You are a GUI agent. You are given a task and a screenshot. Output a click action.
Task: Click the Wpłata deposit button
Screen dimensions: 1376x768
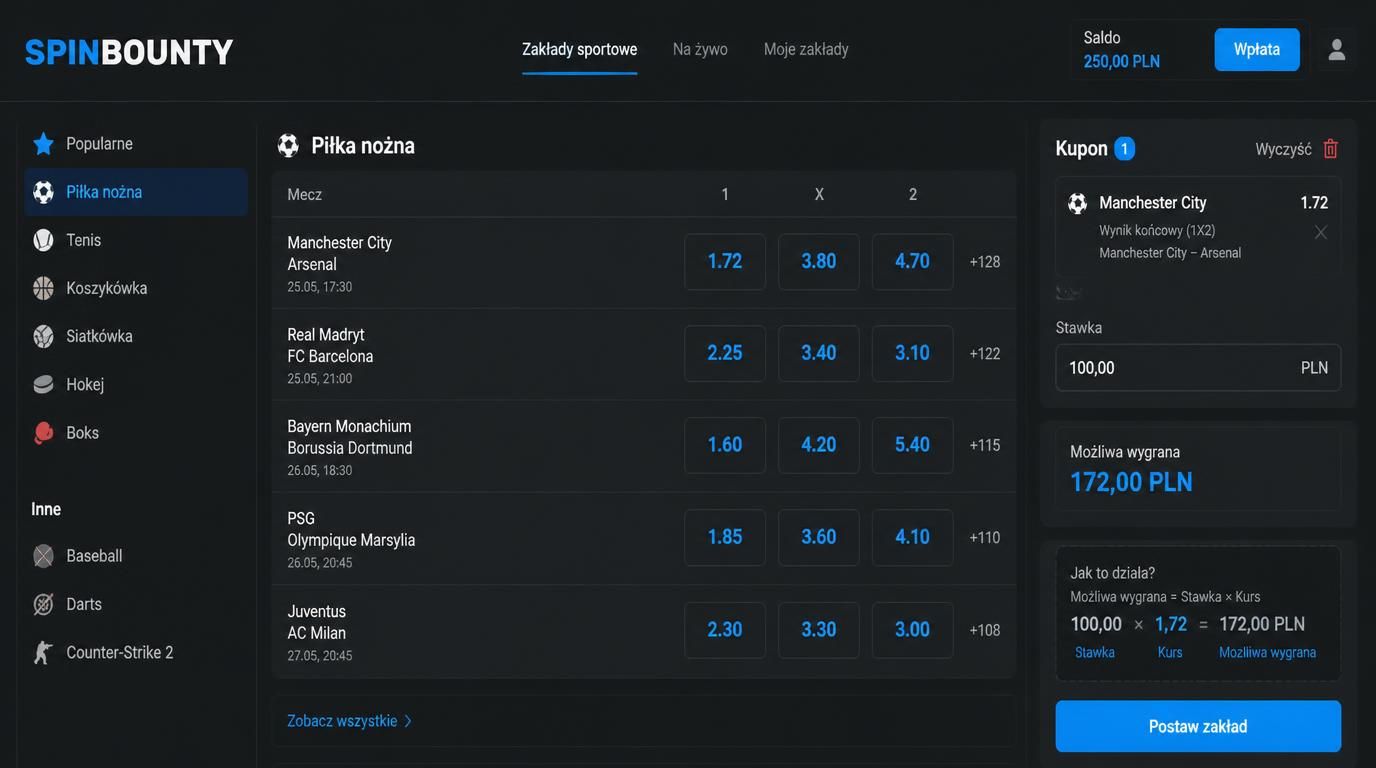1257,49
